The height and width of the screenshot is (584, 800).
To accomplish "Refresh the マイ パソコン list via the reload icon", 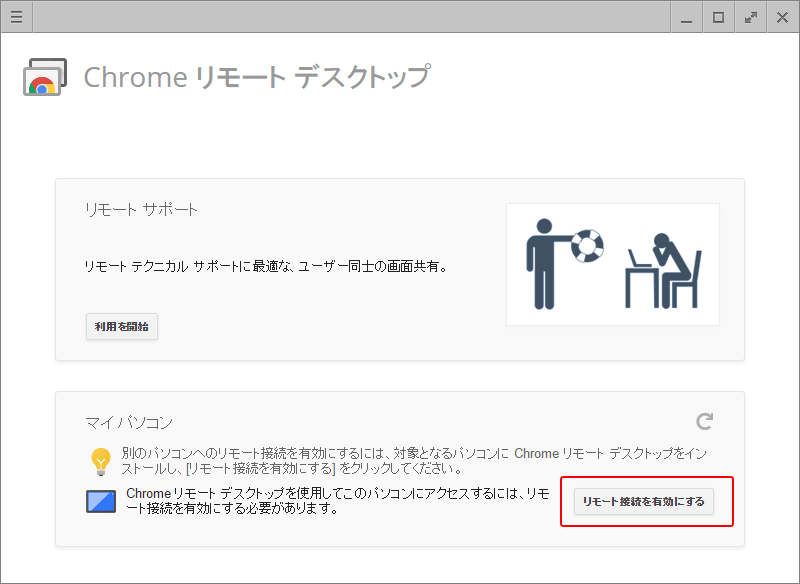I will (x=705, y=421).
